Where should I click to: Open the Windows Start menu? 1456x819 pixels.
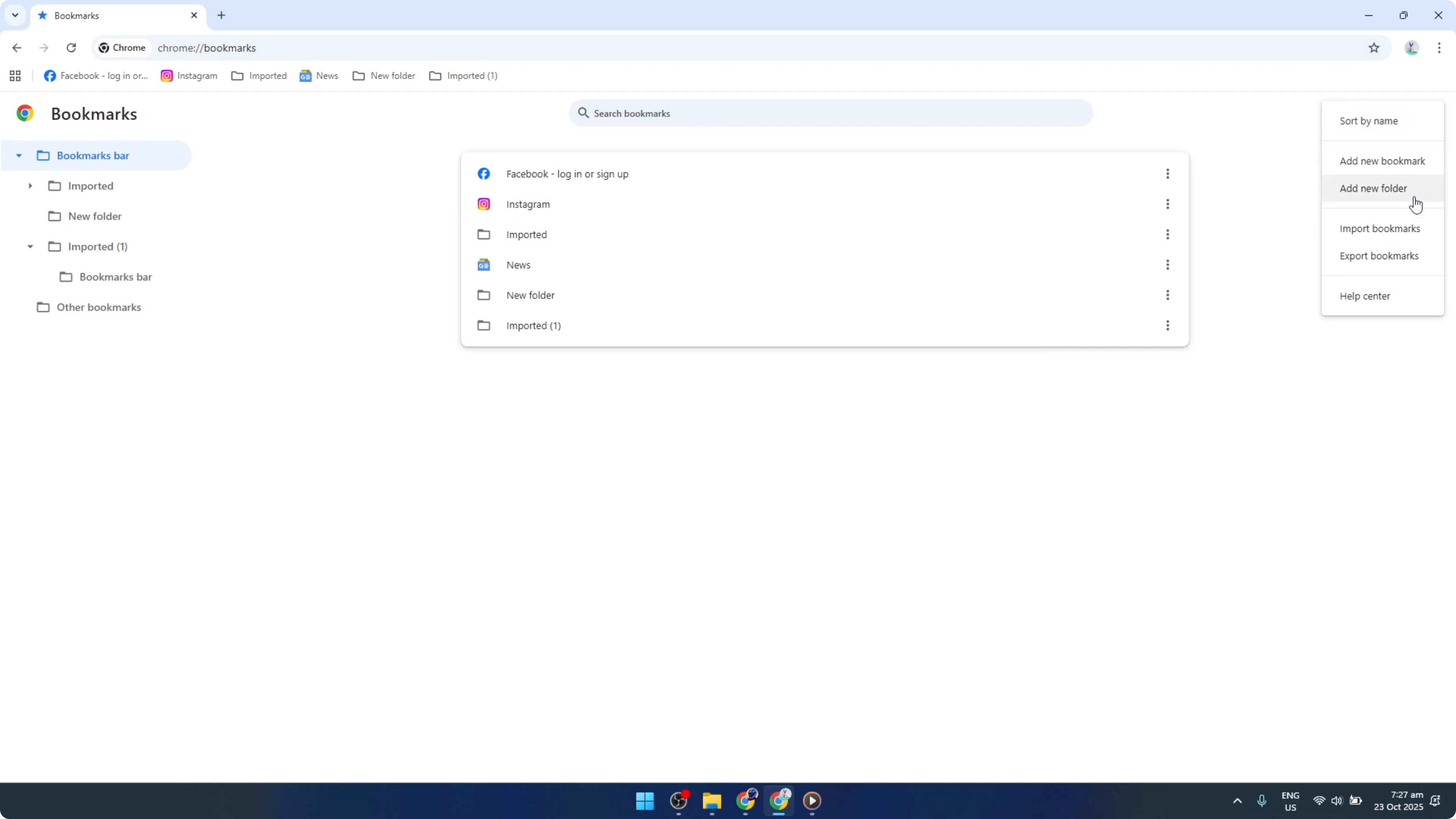[645, 801]
